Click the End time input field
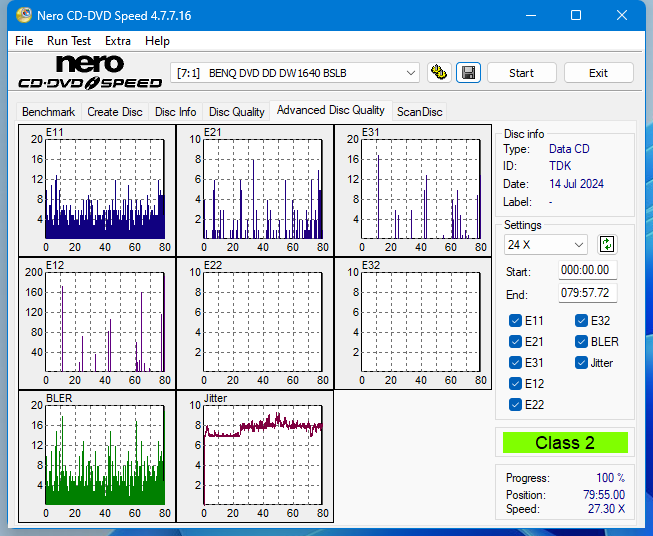Image resolution: width=653 pixels, height=536 pixels. (x=588, y=293)
